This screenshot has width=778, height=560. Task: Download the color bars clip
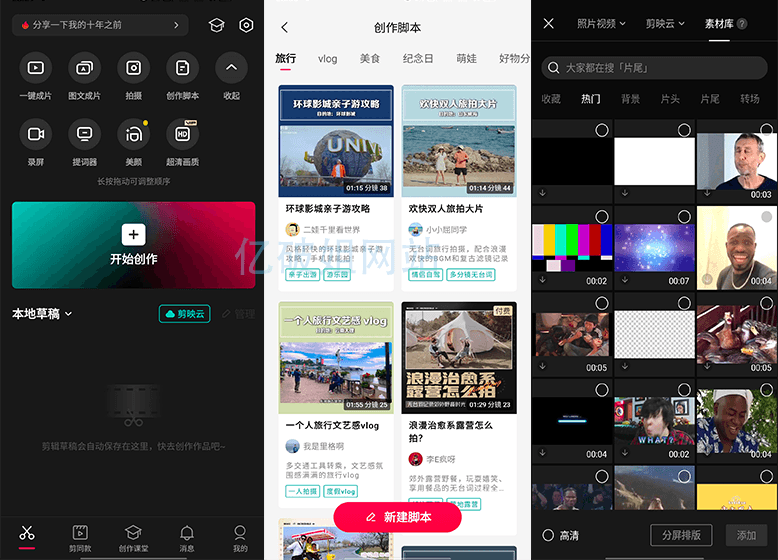click(x=543, y=280)
